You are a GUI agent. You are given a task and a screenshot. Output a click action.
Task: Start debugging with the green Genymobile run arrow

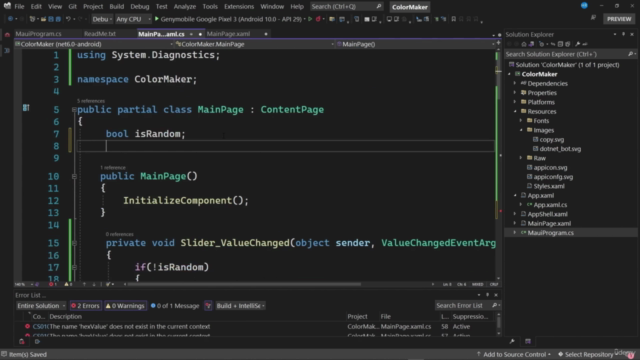click(157, 19)
